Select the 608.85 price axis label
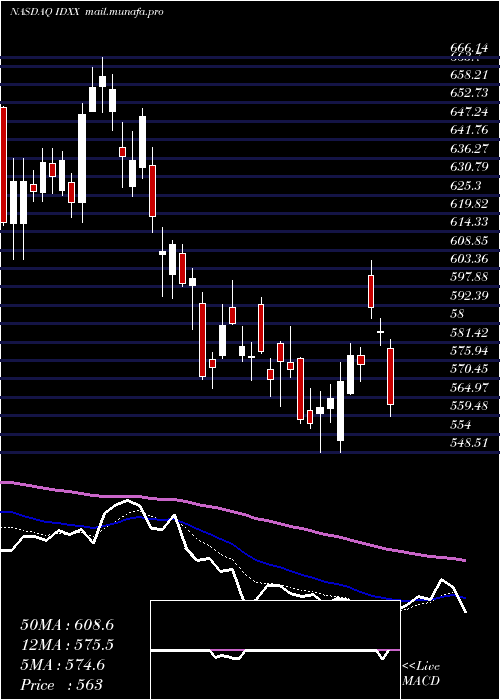Image resolution: width=500 pixels, height=700 pixels. point(469,240)
